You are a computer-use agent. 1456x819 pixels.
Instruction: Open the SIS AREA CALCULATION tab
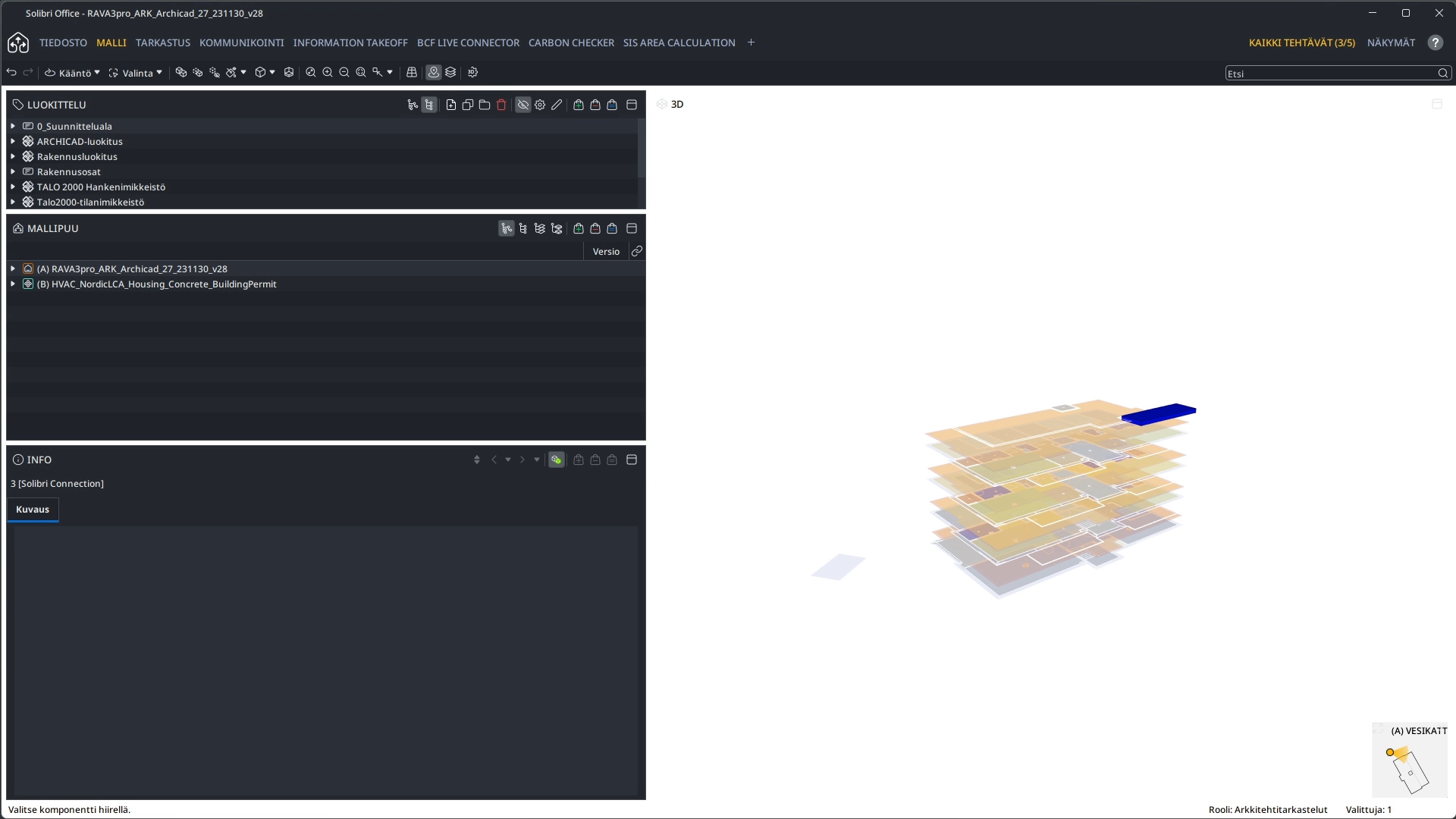pos(679,43)
